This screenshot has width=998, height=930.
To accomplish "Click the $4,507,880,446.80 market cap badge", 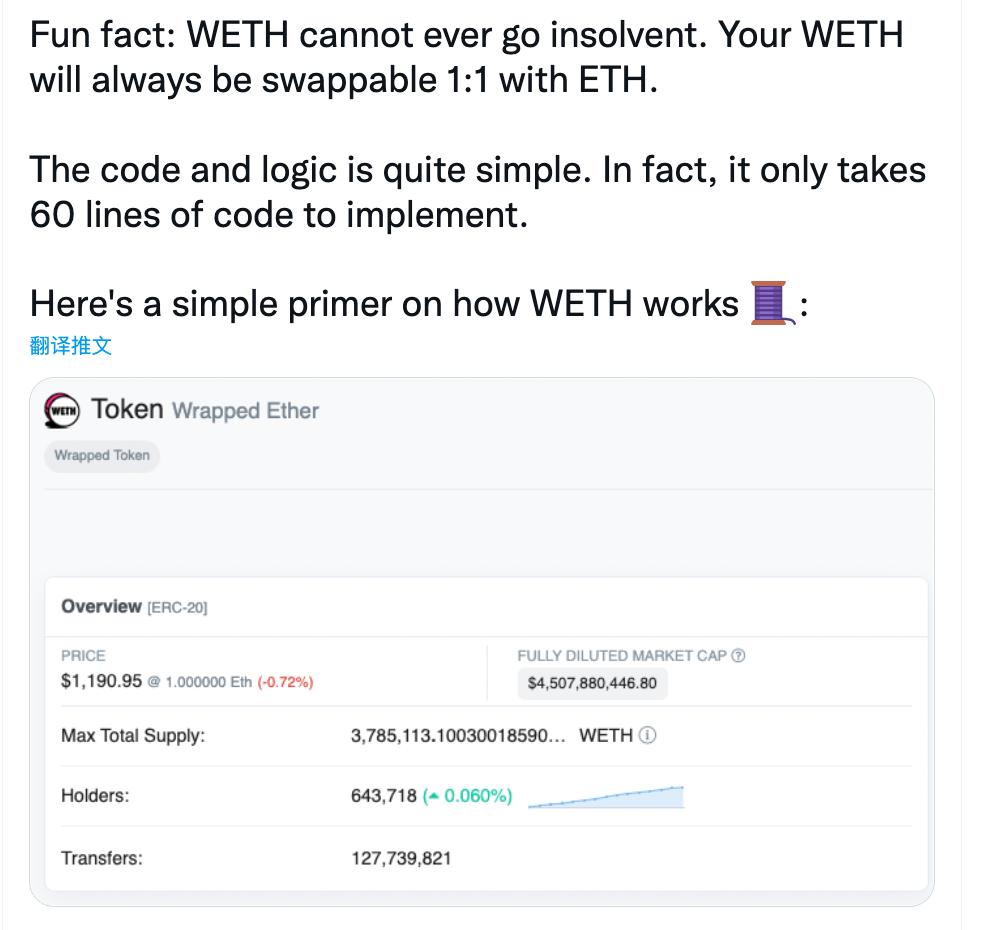I will (592, 684).
